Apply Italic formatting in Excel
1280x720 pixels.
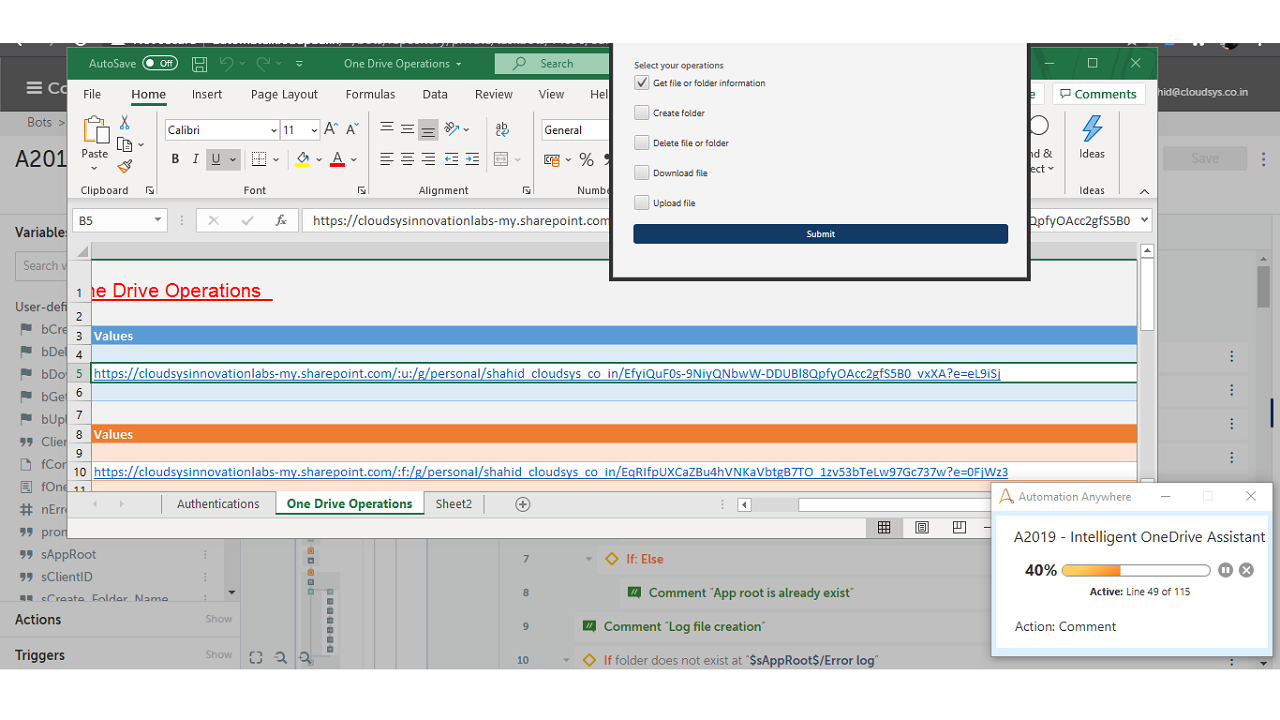[x=195, y=159]
